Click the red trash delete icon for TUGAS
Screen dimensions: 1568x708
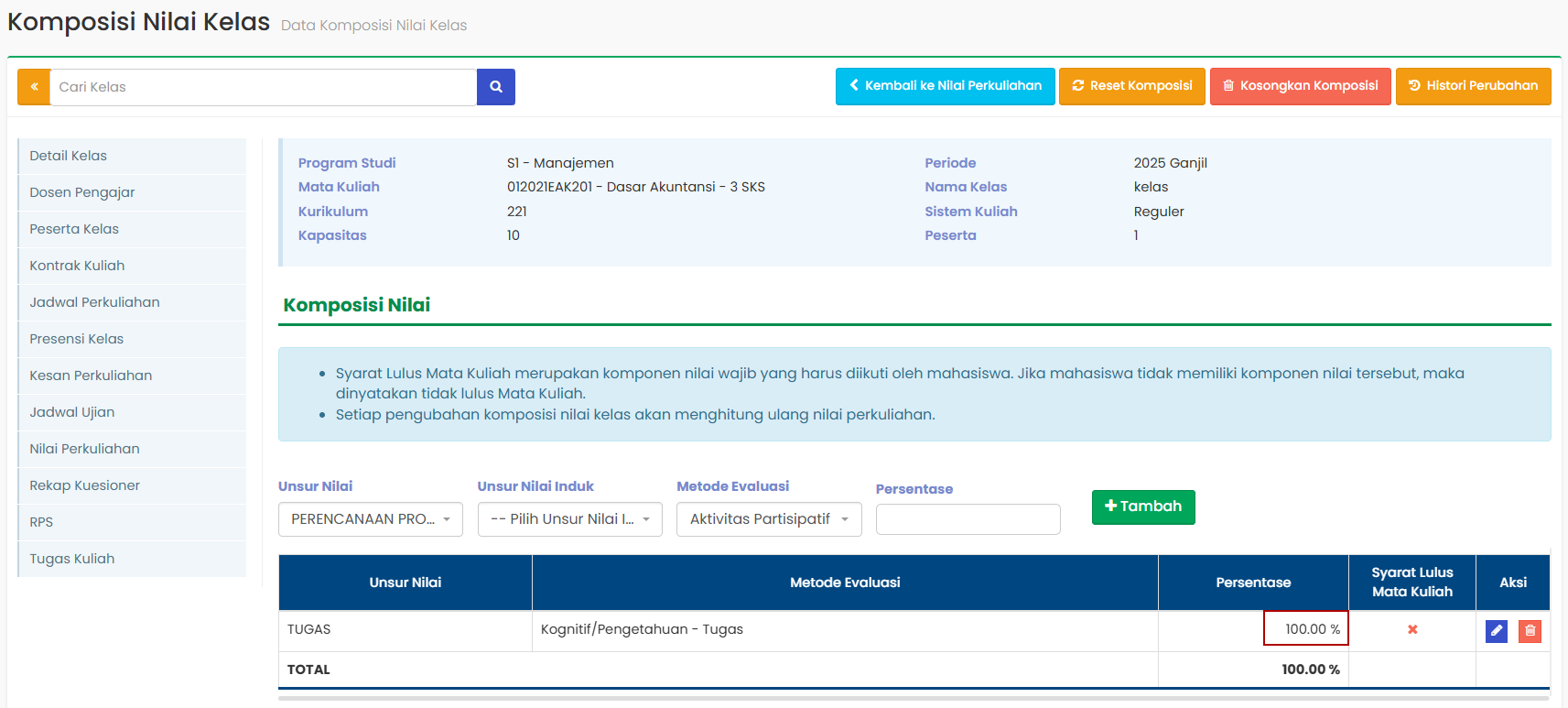(1530, 630)
